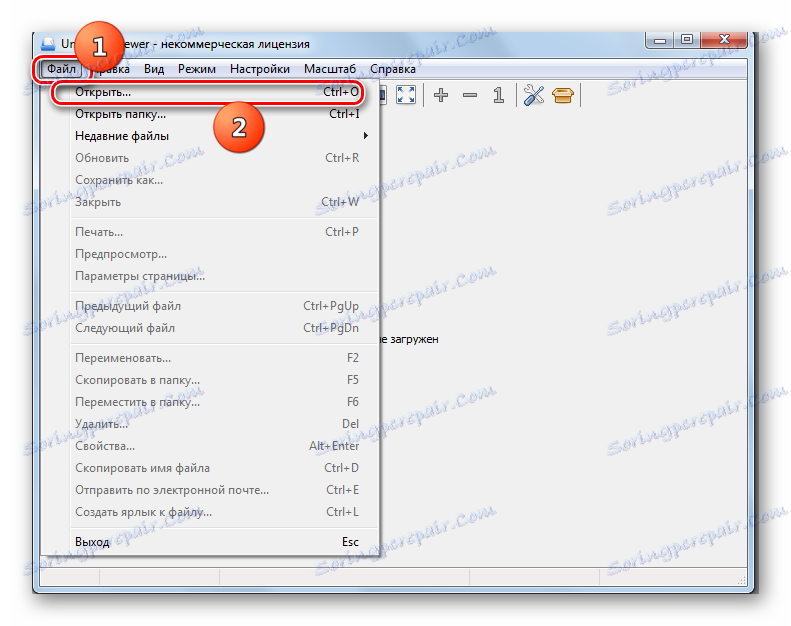791x626 pixels.
Task: Minimize the viewer window
Action: 660,40
